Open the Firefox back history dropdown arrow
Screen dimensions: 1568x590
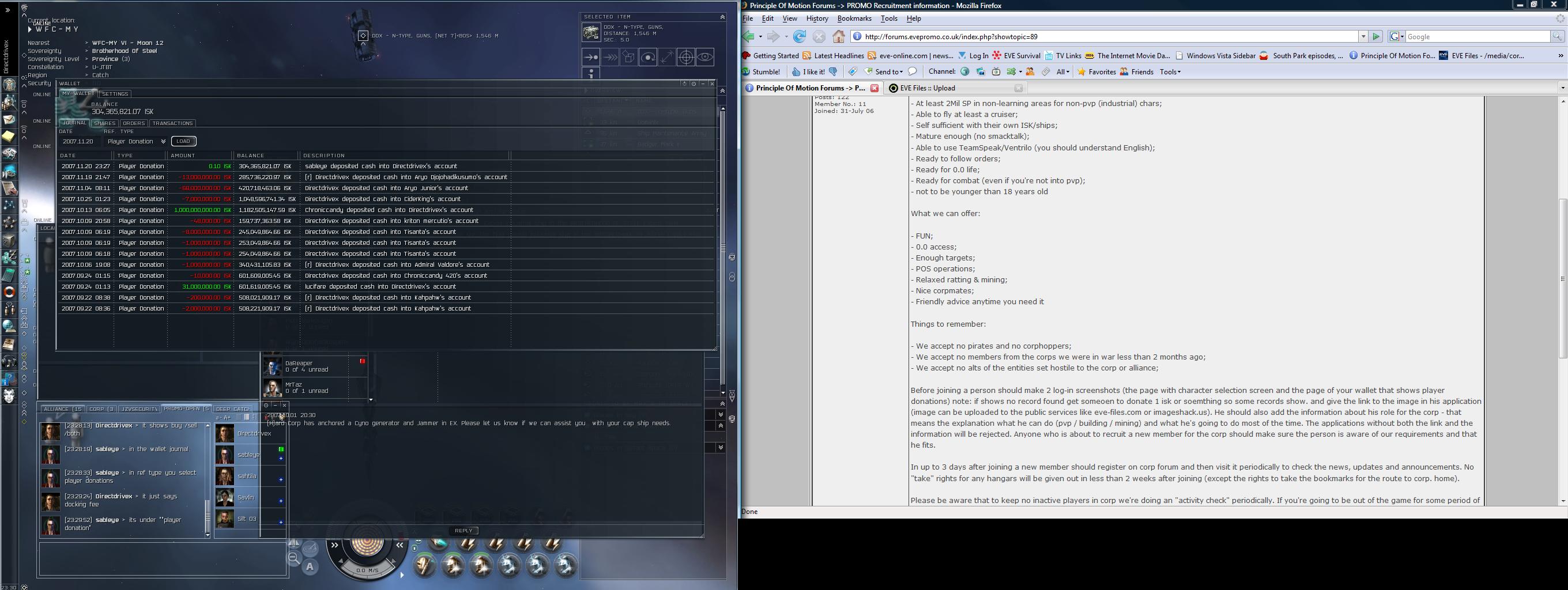760,36
